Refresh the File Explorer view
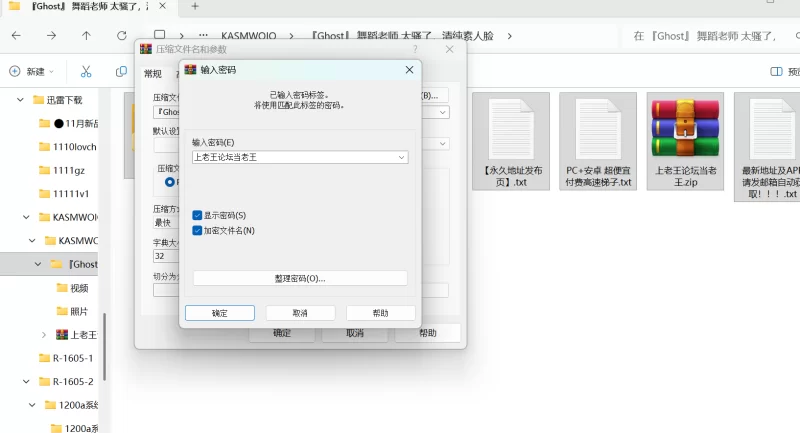 (x=121, y=36)
